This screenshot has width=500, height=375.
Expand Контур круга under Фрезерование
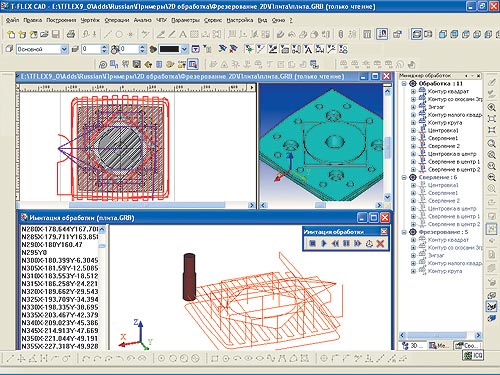point(413,271)
